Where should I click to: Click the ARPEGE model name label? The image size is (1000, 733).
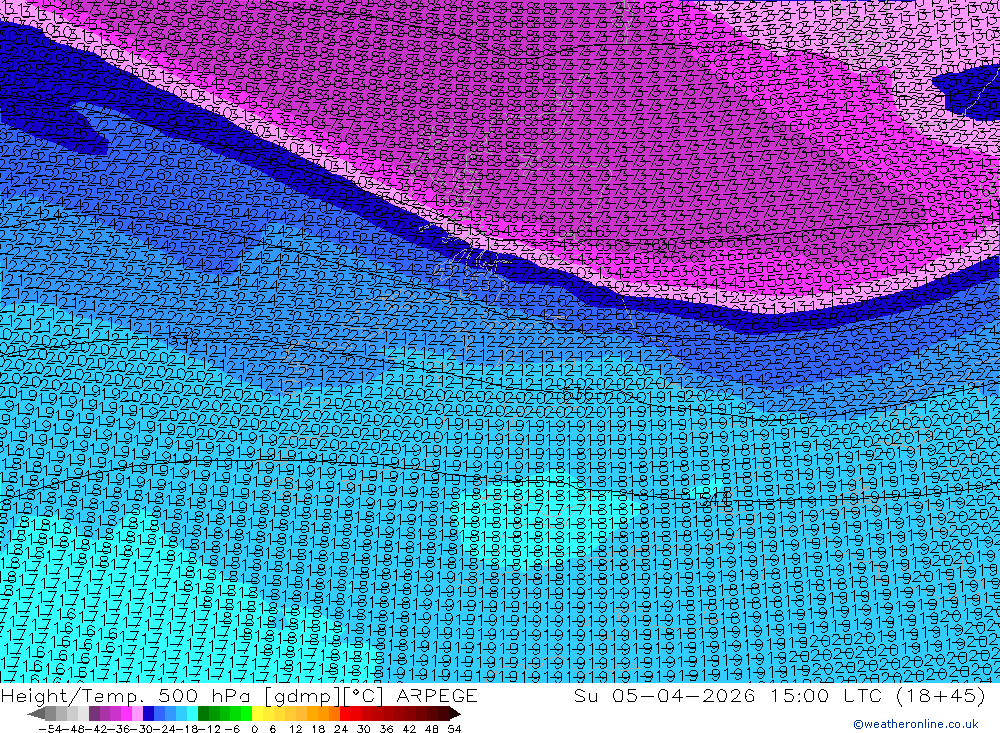point(437,695)
